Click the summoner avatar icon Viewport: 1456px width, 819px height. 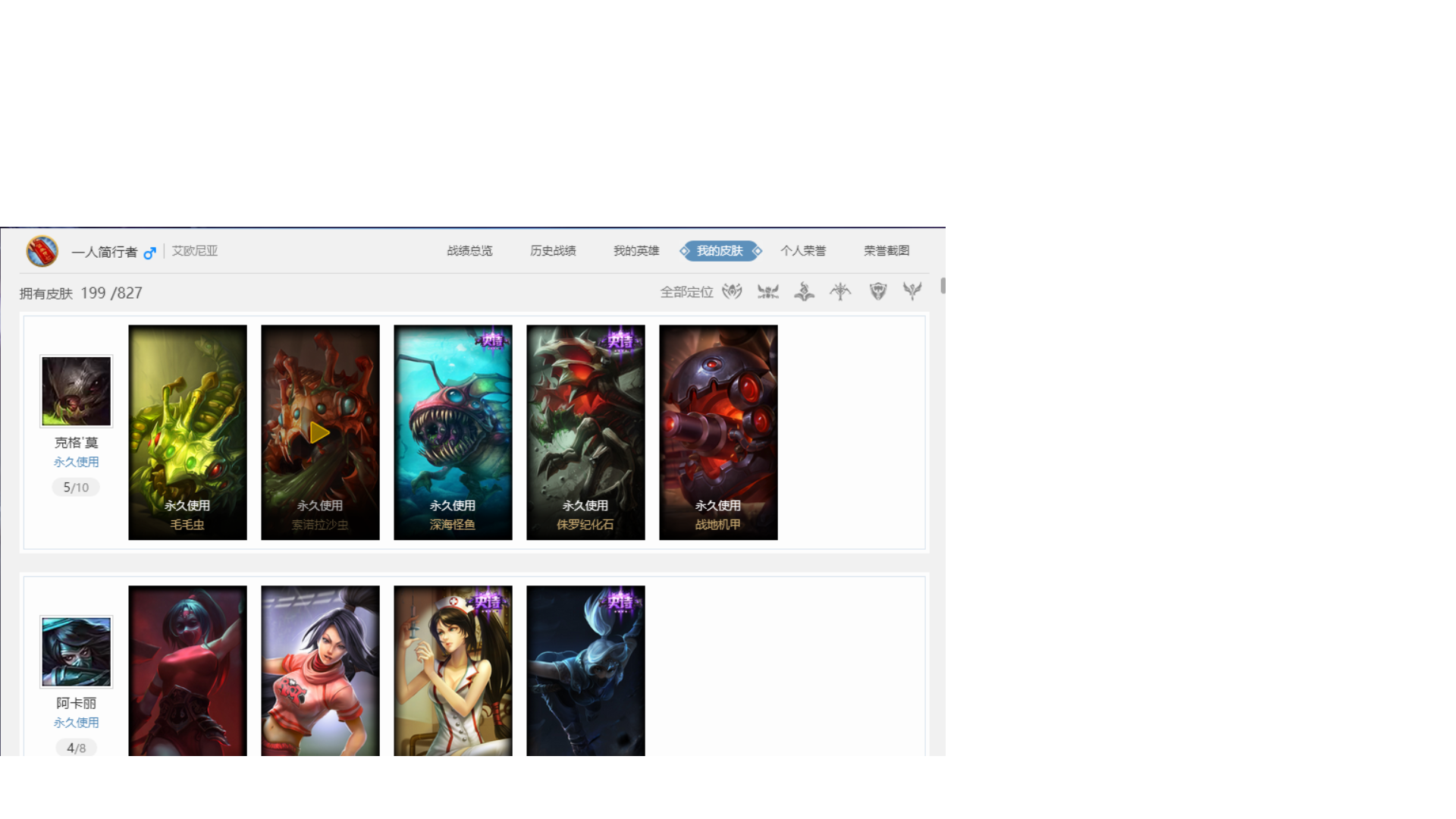[x=42, y=251]
